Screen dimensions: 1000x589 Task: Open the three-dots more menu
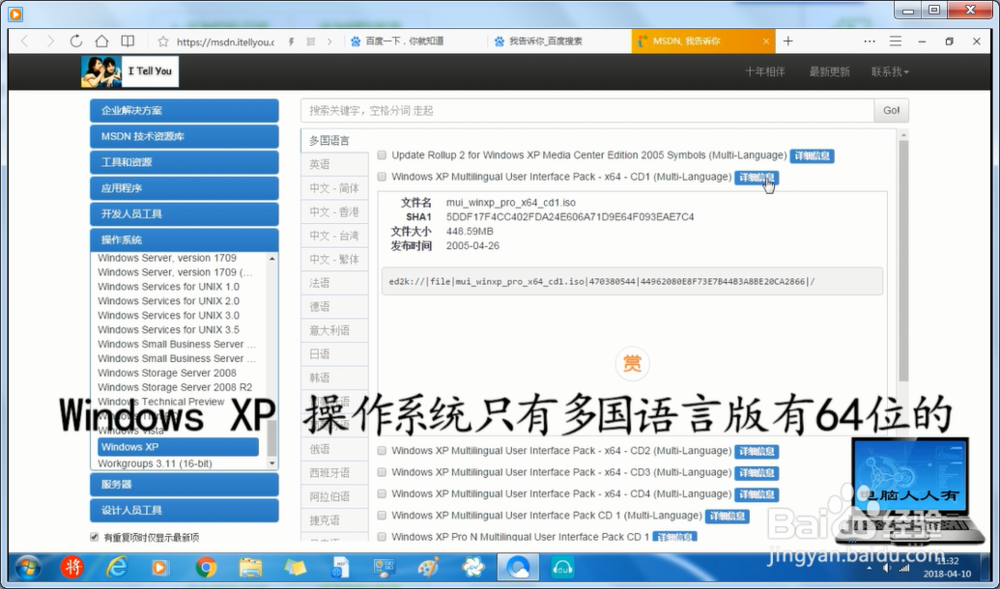tap(869, 41)
